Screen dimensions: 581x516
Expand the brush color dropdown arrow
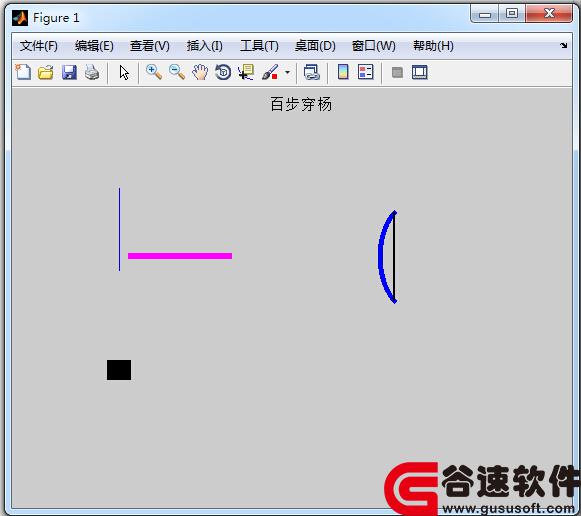click(x=288, y=72)
